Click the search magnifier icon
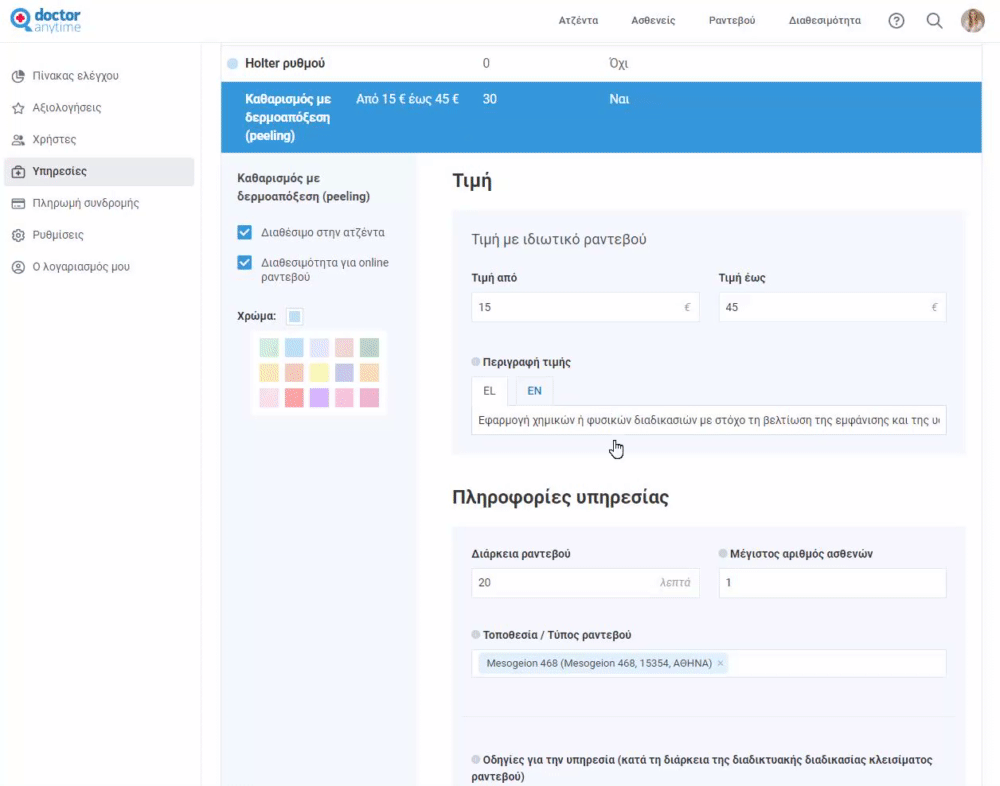 934,20
